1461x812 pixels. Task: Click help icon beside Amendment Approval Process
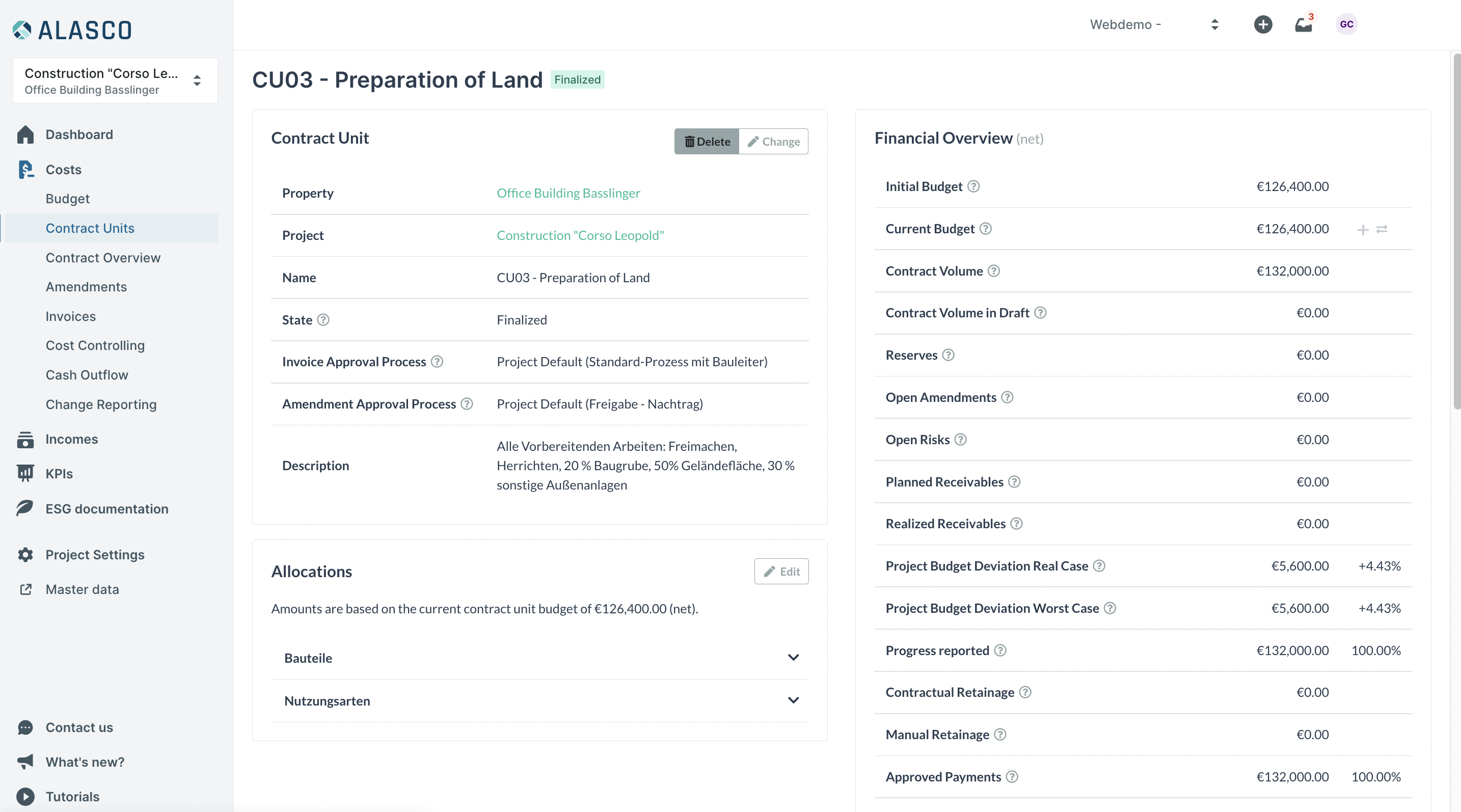tap(467, 404)
